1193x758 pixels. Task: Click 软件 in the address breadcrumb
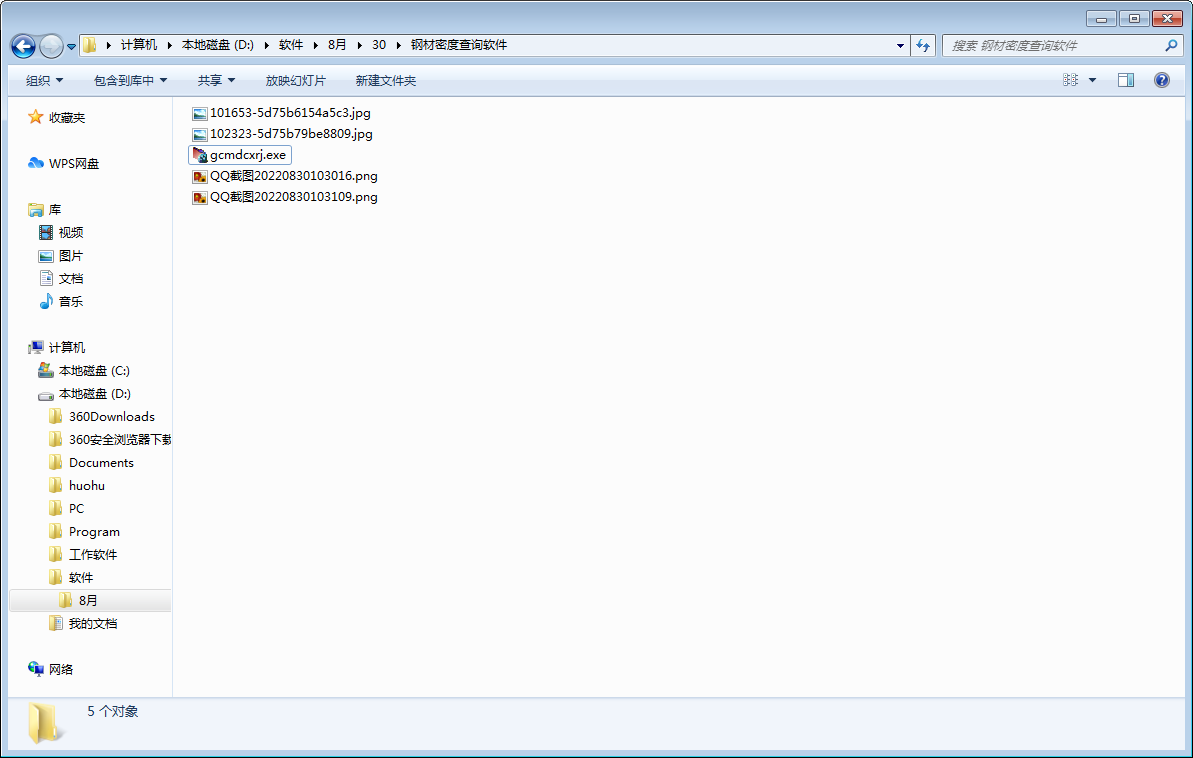click(291, 45)
